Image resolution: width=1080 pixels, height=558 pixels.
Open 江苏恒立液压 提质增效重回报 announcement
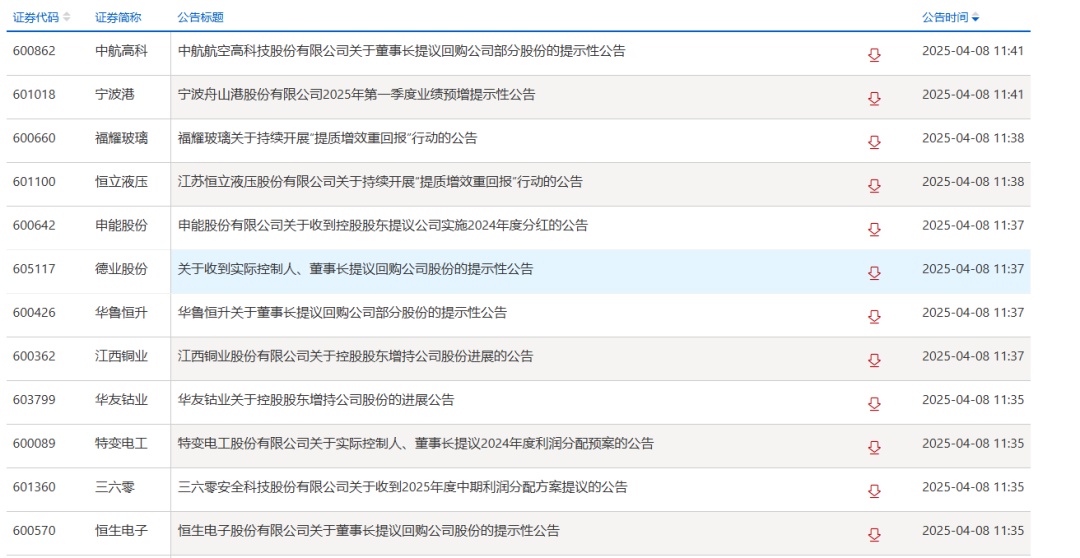point(380,182)
